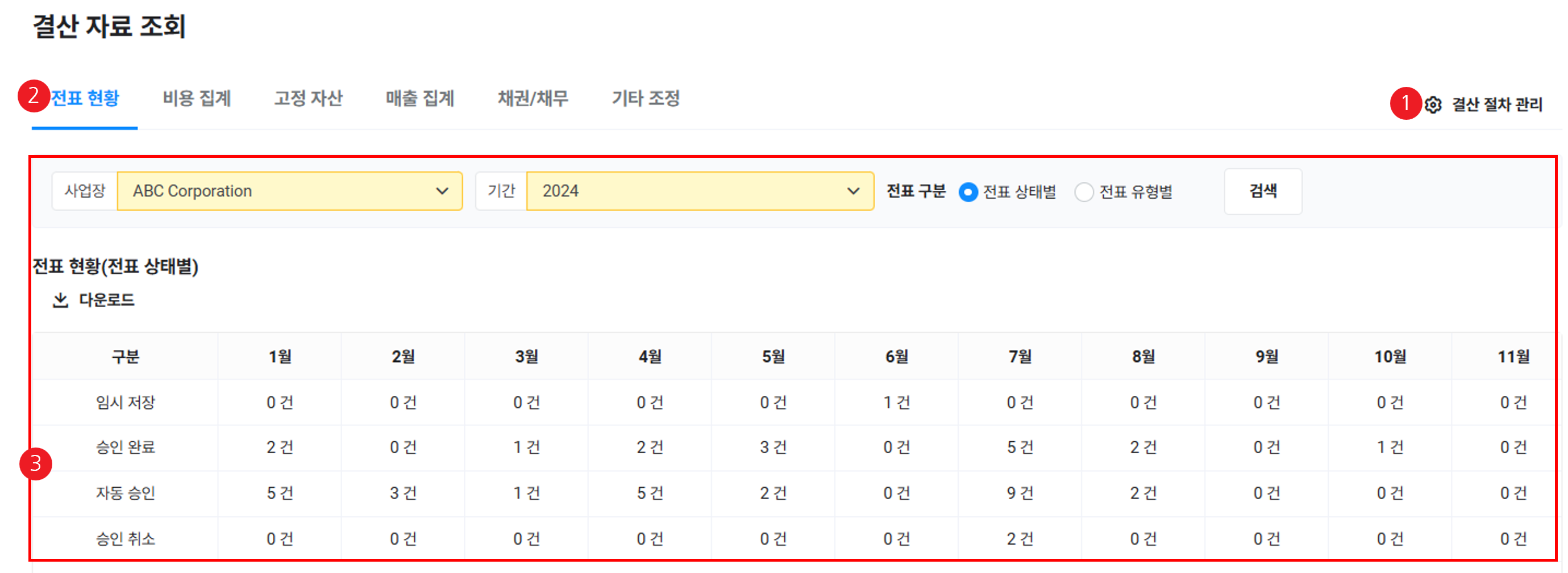This screenshot has width=1568, height=573.
Task: Open 결산 절차 관리 settings link
Action: point(1497,104)
